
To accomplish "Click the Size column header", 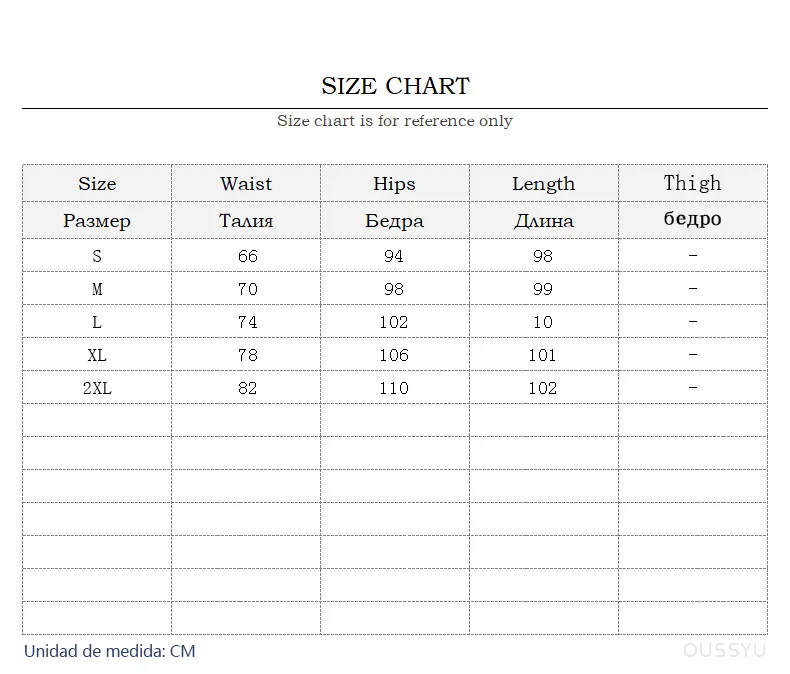I will click(97, 184).
